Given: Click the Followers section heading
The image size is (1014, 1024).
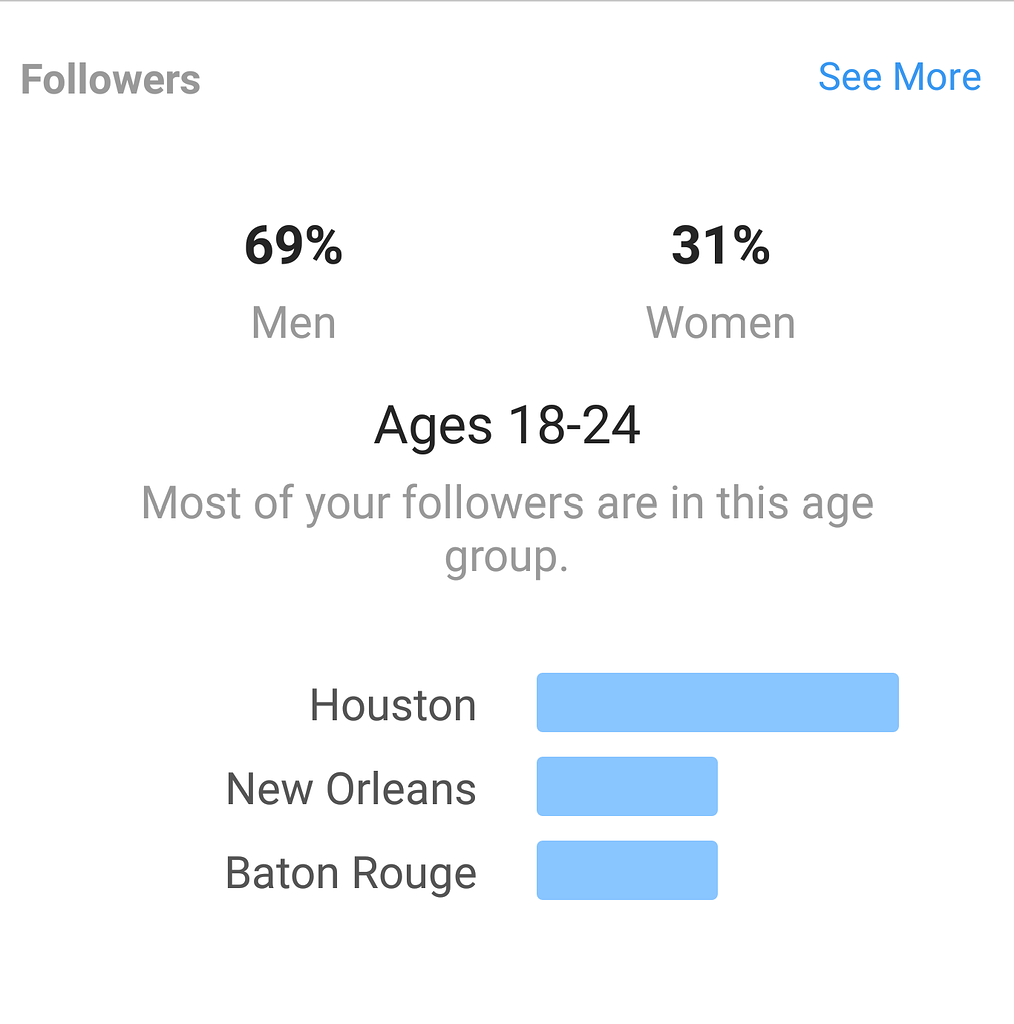Looking at the screenshot, I should pyautogui.click(x=110, y=80).
